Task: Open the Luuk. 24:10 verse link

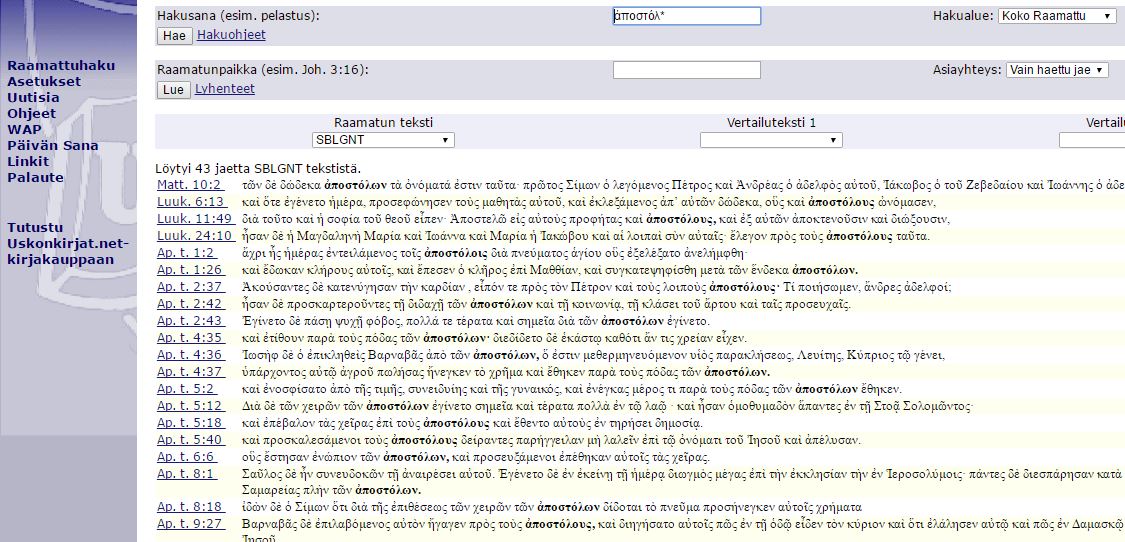Action: (195, 236)
